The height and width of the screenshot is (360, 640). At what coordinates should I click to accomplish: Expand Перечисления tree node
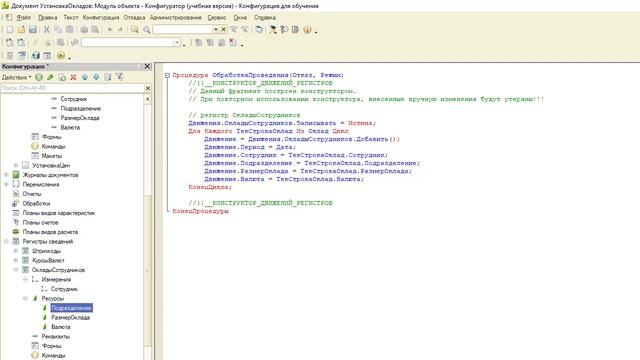[x=6, y=184]
